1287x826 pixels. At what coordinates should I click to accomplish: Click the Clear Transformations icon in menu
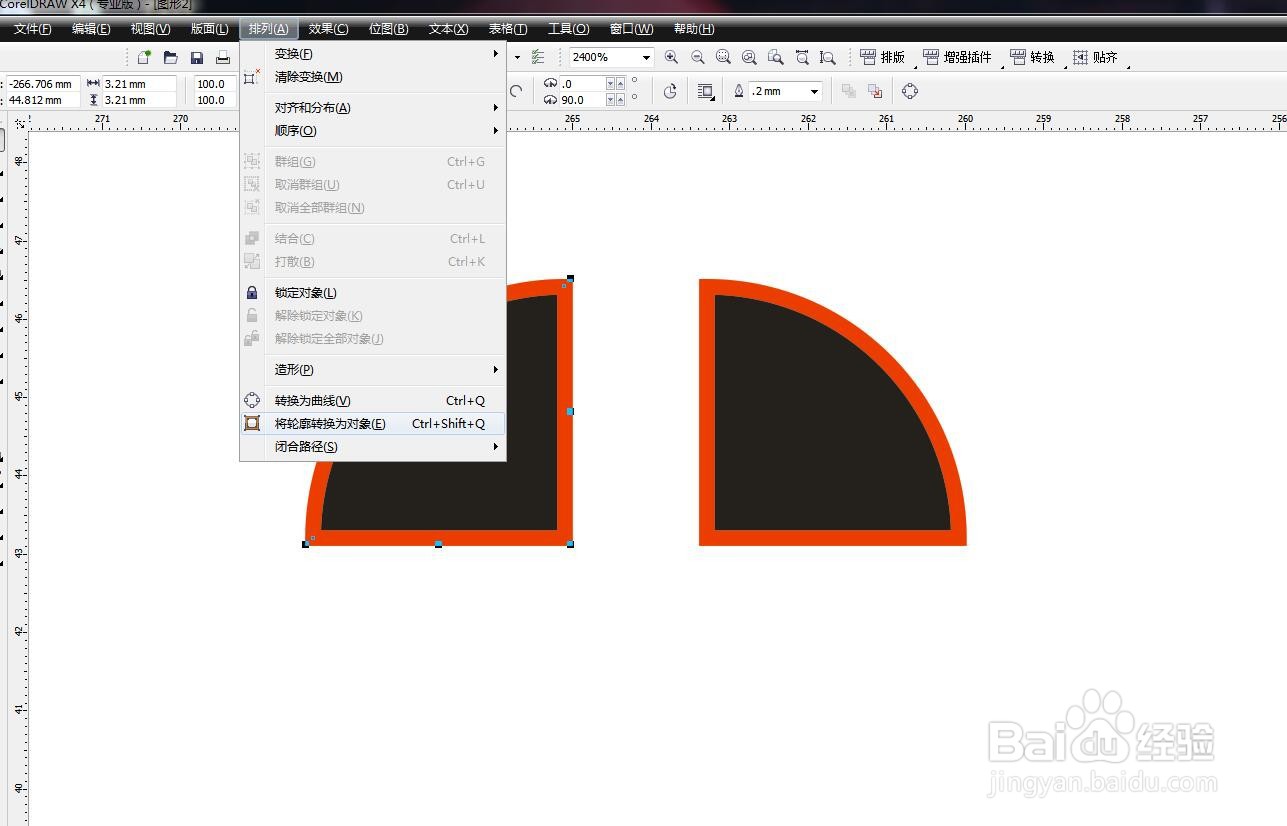pos(252,77)
